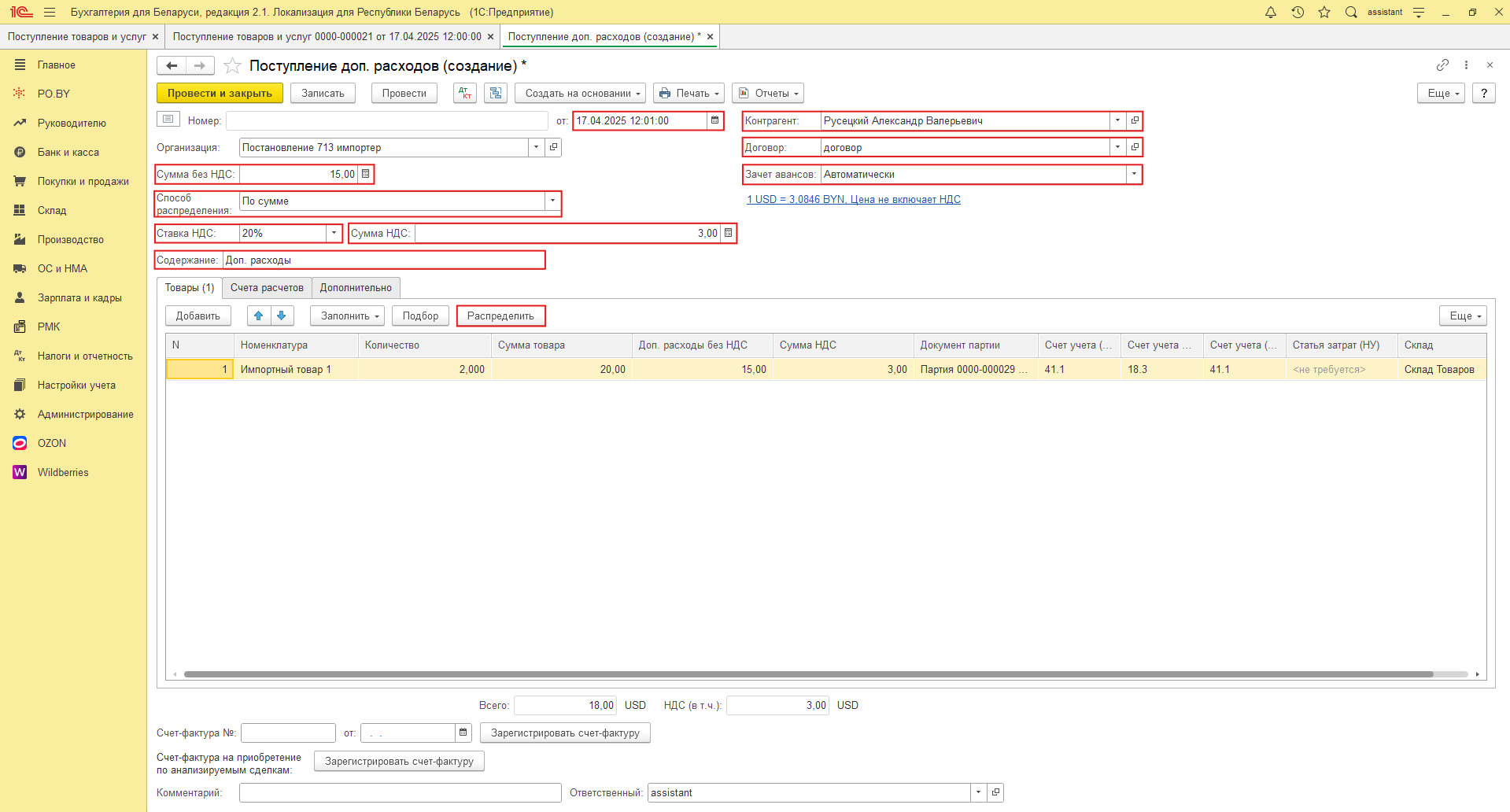Screen dimensions: 1510x812
Task: Click the USD exchange rate link
Action: [x=853, y=199]
